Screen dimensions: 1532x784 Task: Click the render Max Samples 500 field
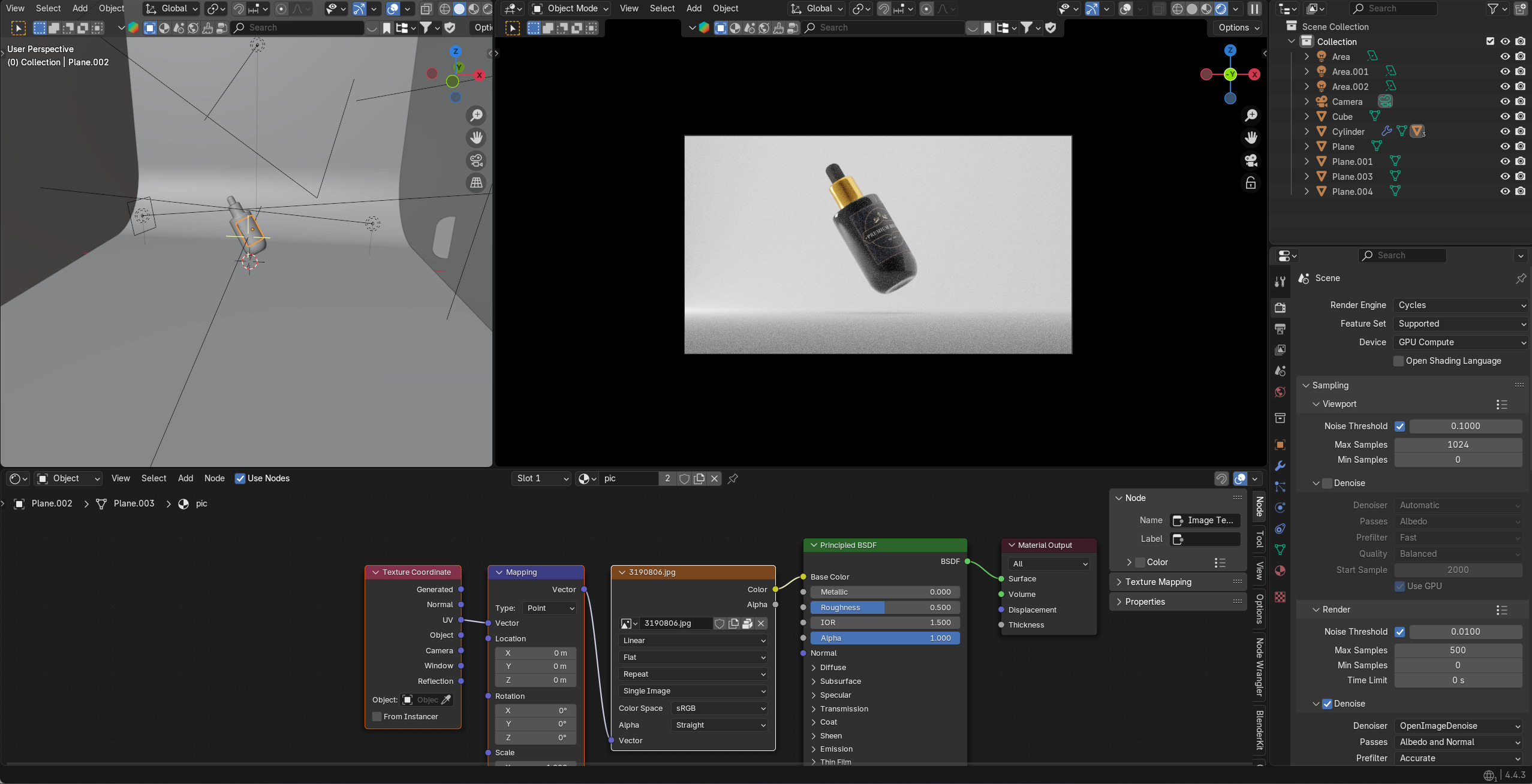click(1458, 650)
